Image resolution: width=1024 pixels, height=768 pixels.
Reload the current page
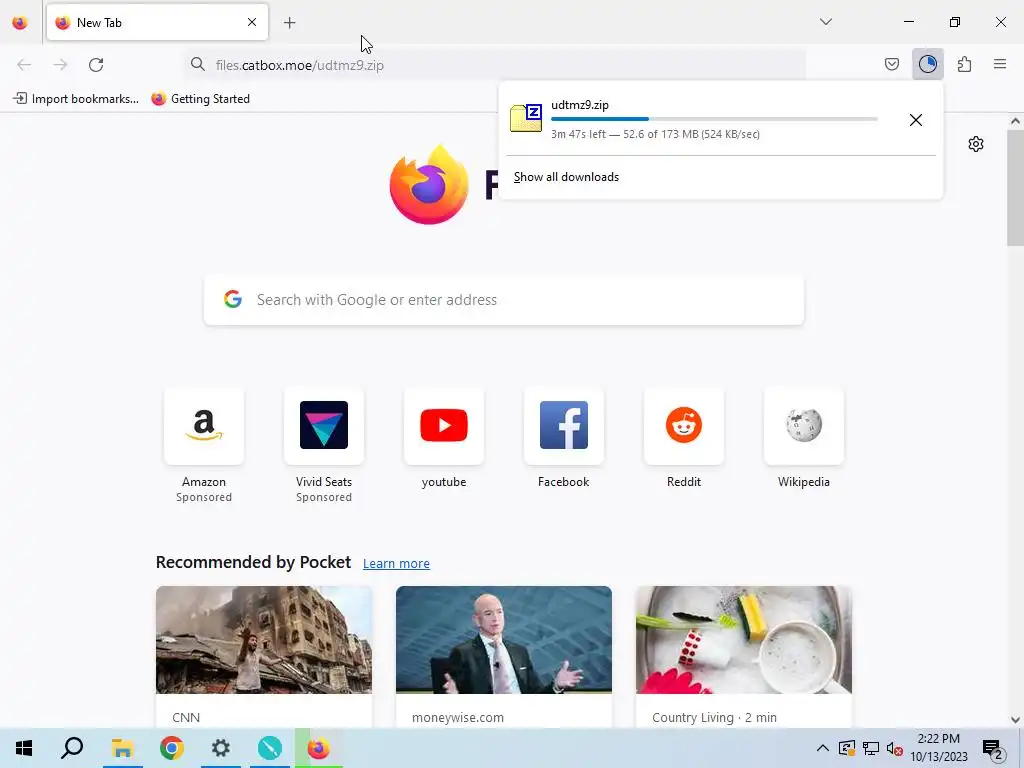pos(96,65)
